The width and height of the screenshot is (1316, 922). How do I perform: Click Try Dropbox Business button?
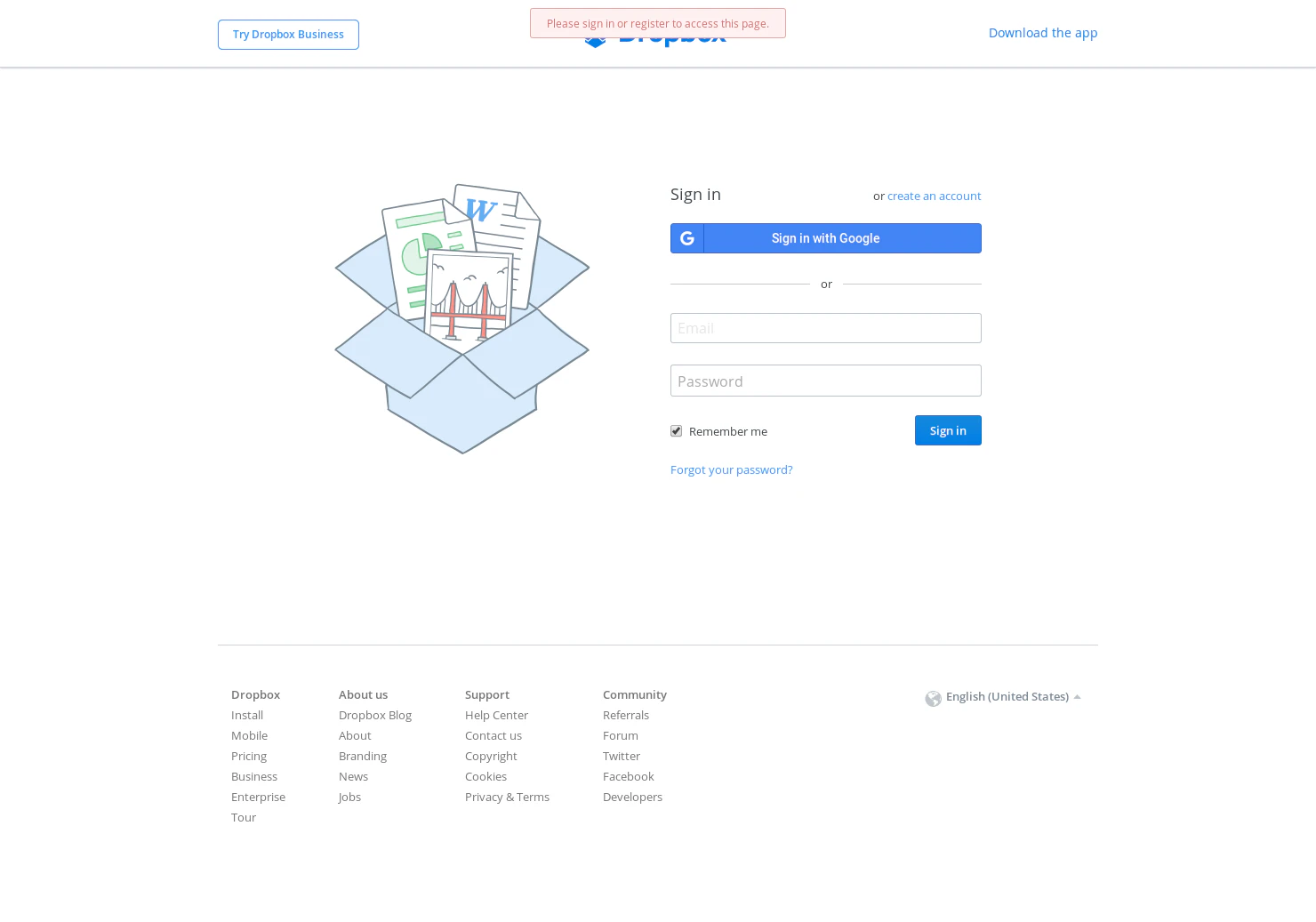tap(288, 35)
